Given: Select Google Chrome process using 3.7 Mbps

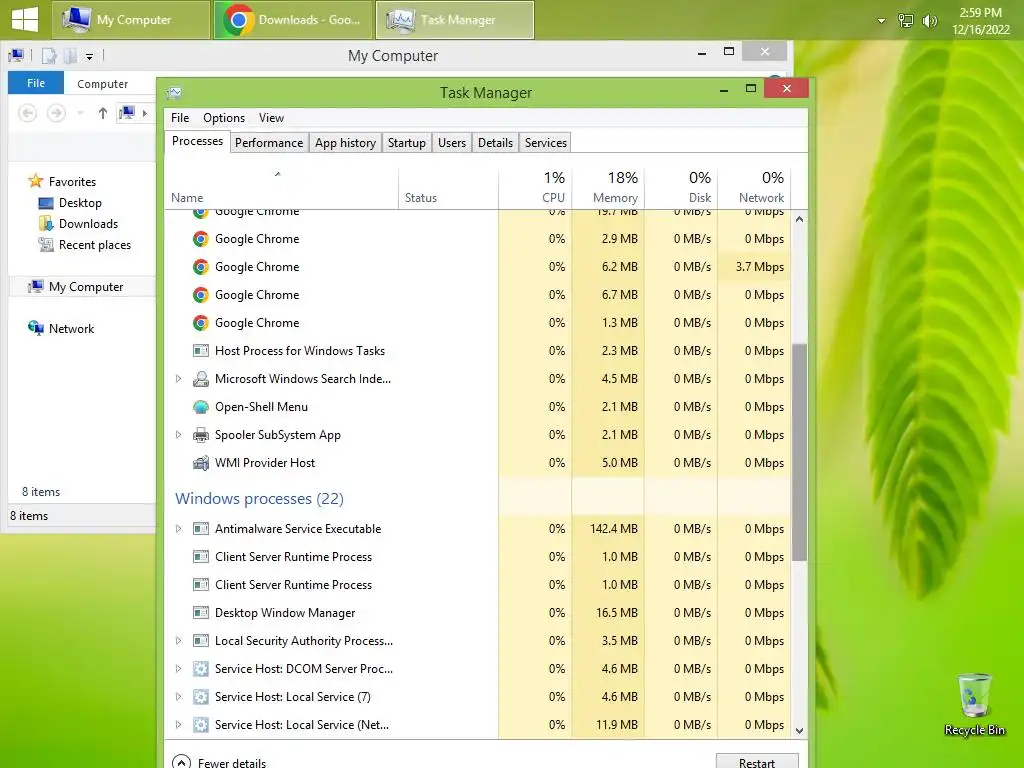Looking at the screenshot, I should point(478,267).
